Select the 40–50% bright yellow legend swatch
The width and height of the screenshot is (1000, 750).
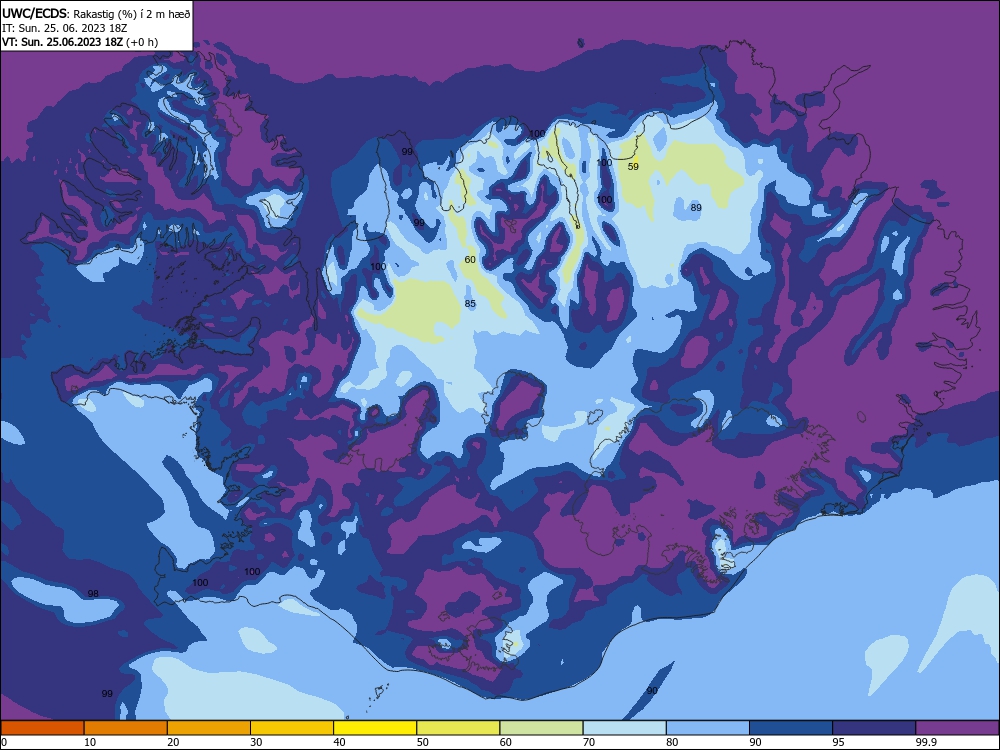pyautogui.click(x=375, y=728)
